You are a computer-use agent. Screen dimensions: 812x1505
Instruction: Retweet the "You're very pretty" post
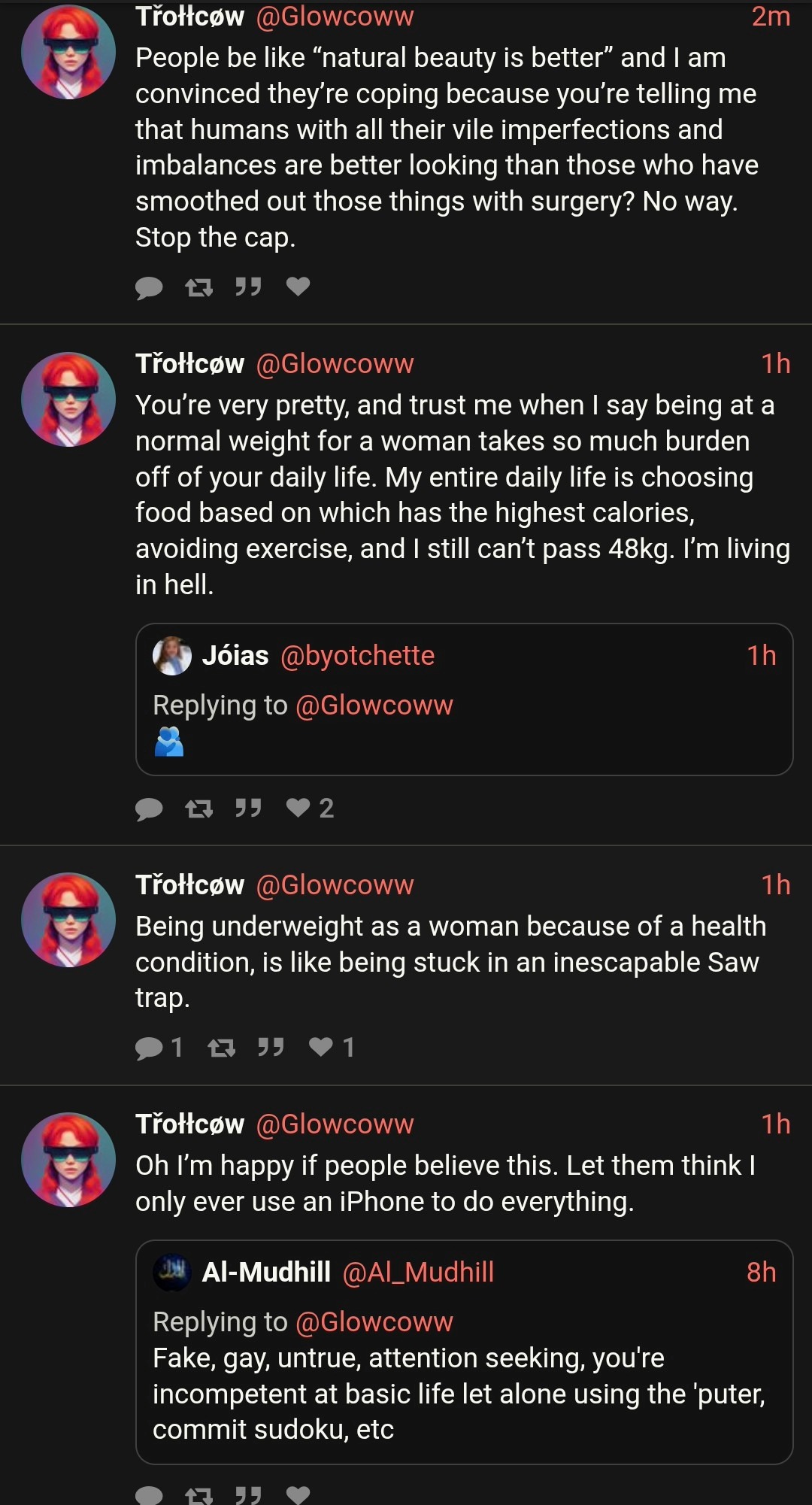click(x=199, y=809)
